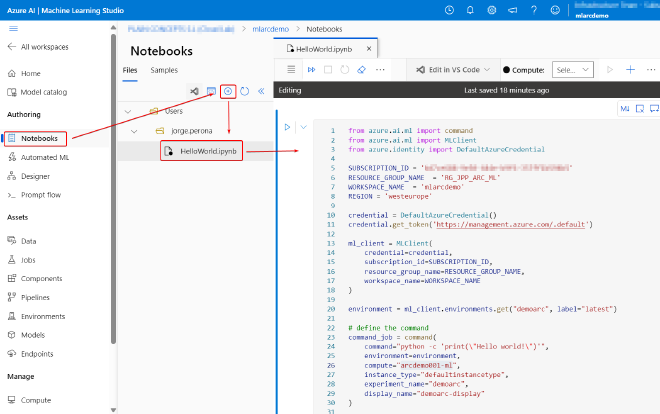Run the first code cell
This screenshot has width=660, height=414.
(287, 127)
